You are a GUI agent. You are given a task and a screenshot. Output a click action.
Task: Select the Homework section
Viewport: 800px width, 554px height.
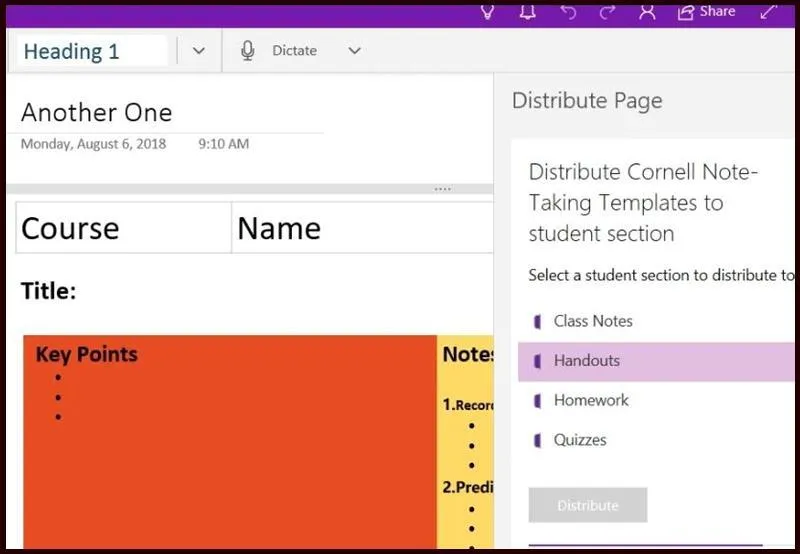(656, 400)
